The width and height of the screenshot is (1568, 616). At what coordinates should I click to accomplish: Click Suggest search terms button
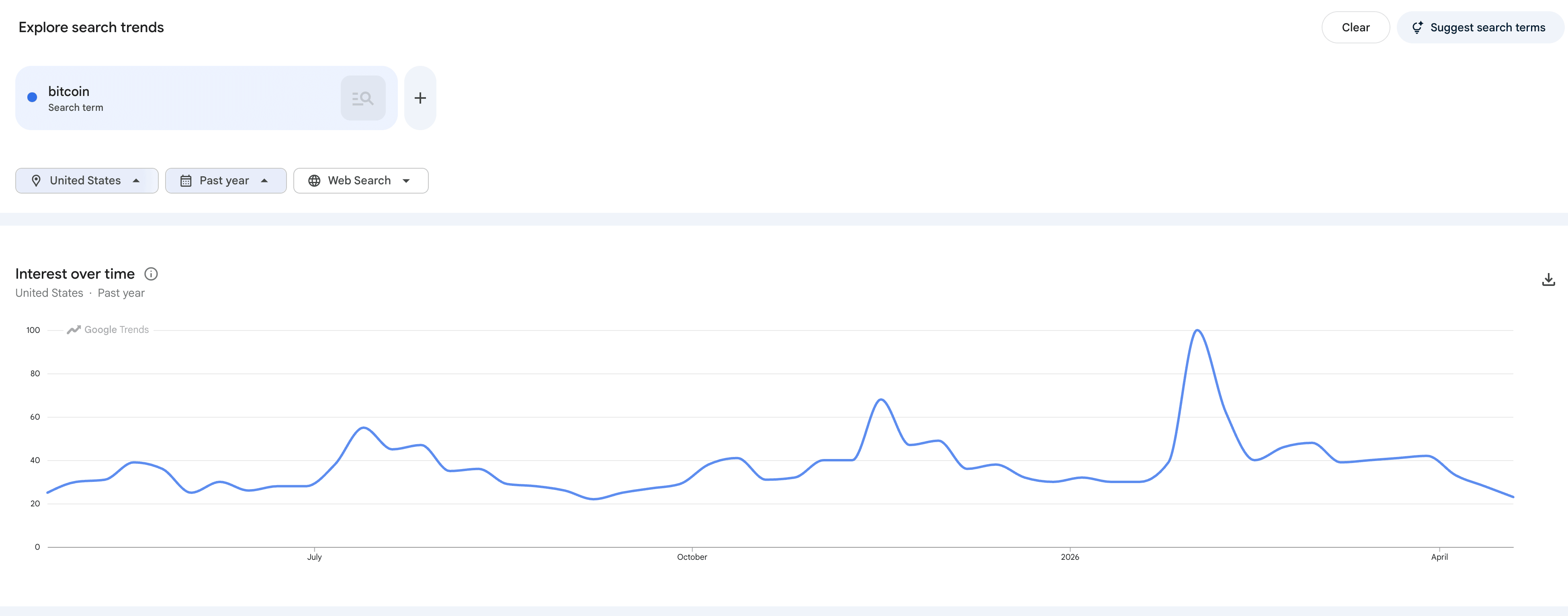(1480, 27)
